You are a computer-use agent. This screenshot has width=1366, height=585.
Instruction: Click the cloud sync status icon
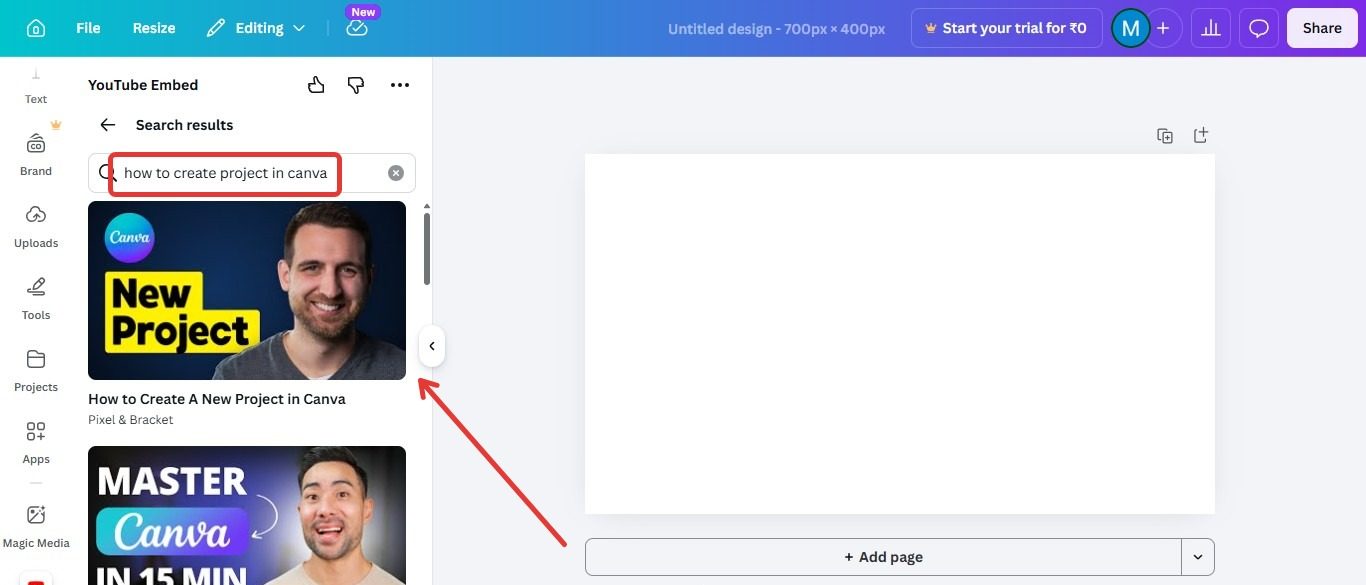pyautogui.click(x=357, y=28)
